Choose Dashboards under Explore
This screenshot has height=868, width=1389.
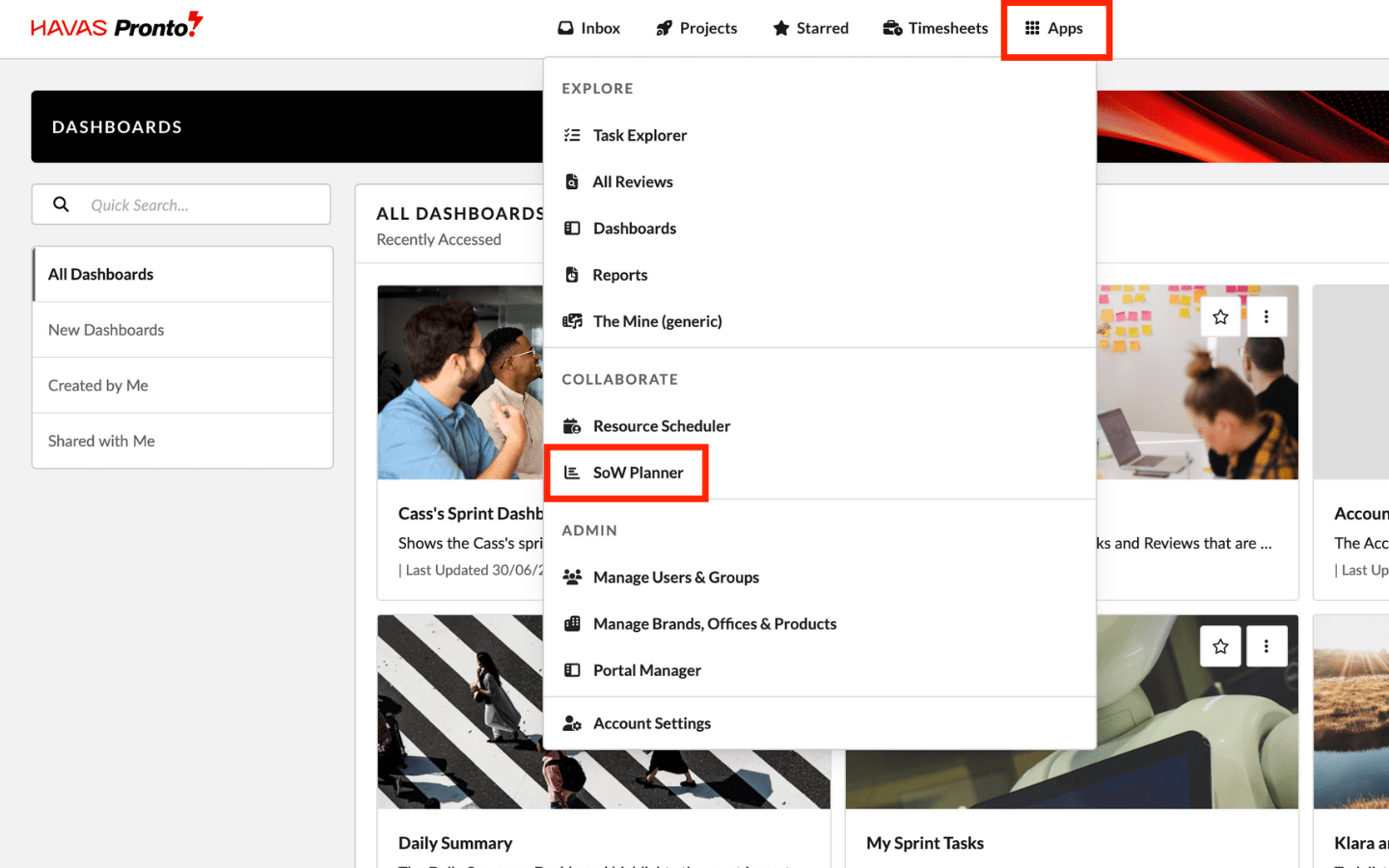(x=820, y=229)
